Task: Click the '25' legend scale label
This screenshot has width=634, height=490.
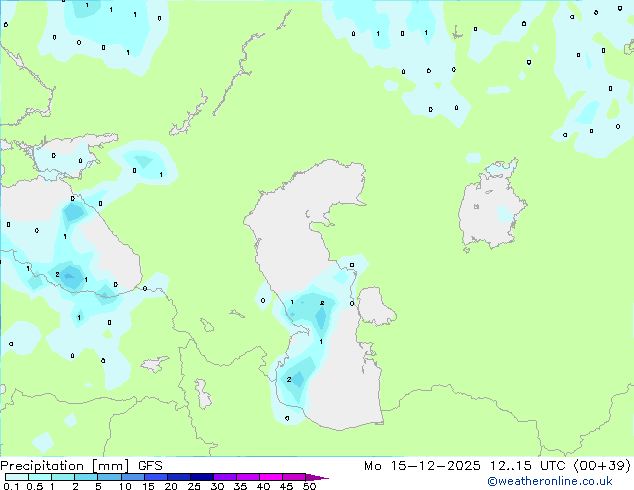Action: (x=194, y=486)
